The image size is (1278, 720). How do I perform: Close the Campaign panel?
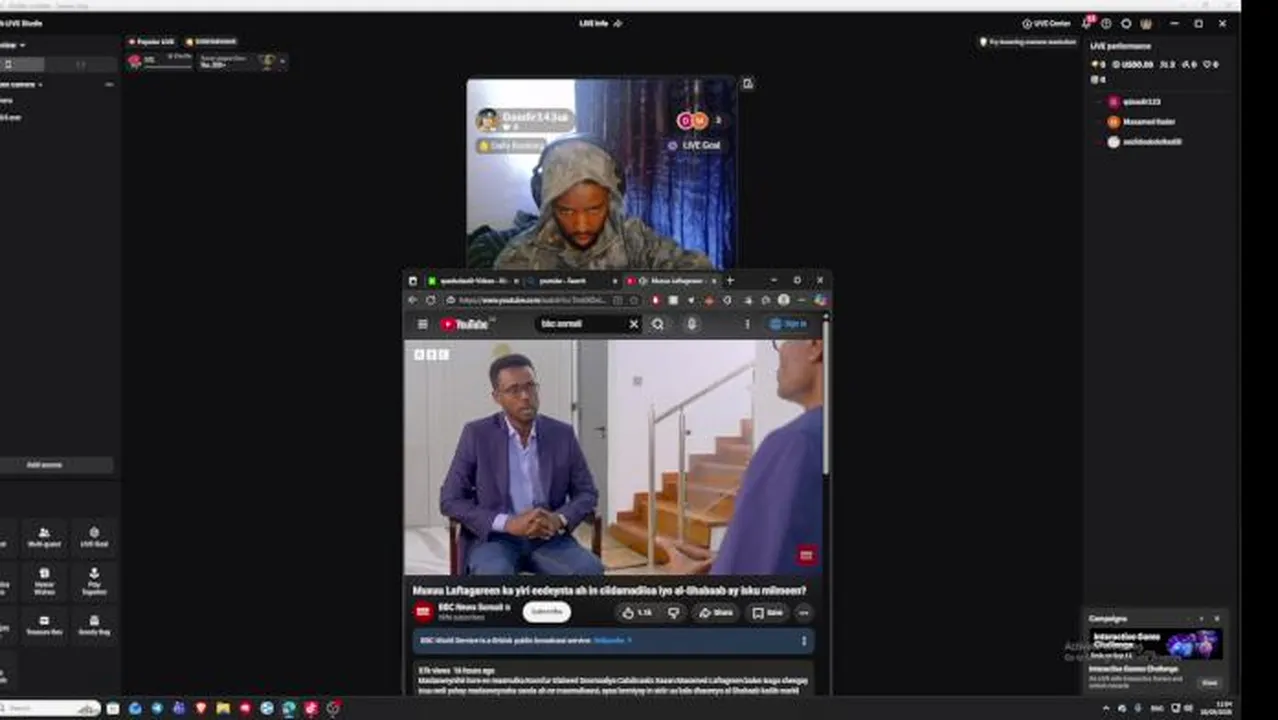click(x=1216, y=619)
